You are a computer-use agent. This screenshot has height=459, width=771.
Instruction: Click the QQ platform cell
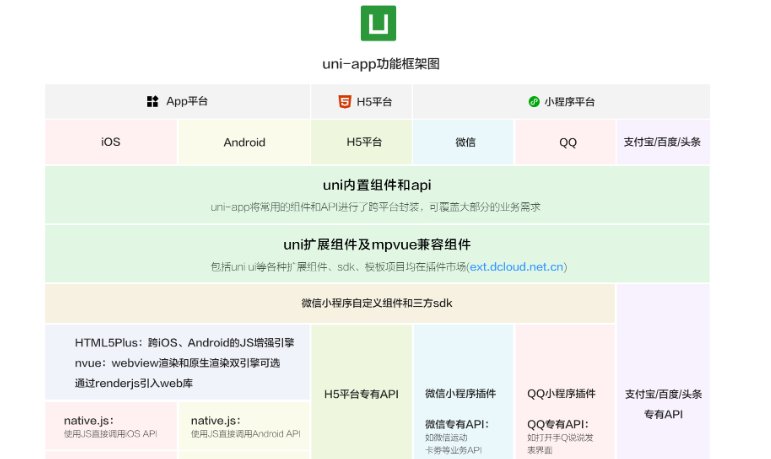565,142
